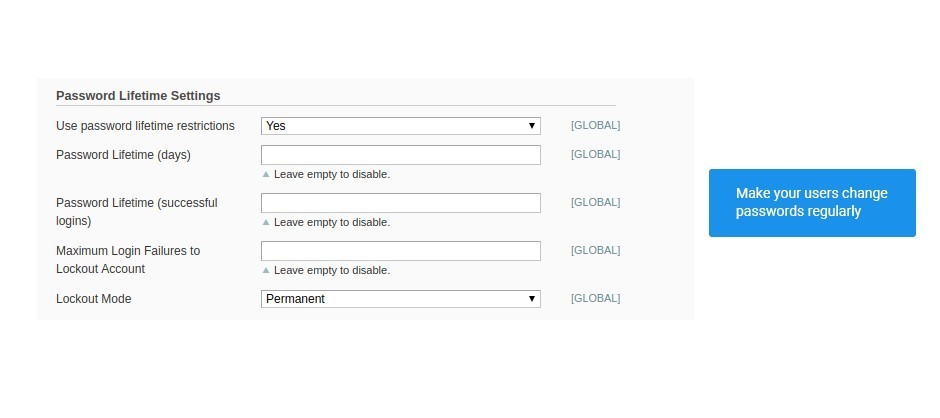Click the triangle icon below Password Lifetime (days)
The image size is (940, 418).
pos(266,175)
